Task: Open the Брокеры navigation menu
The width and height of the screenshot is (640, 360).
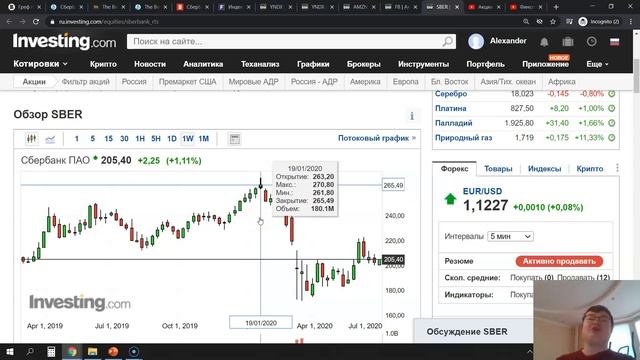Action: pyautogui.click(x=364, y=64)
